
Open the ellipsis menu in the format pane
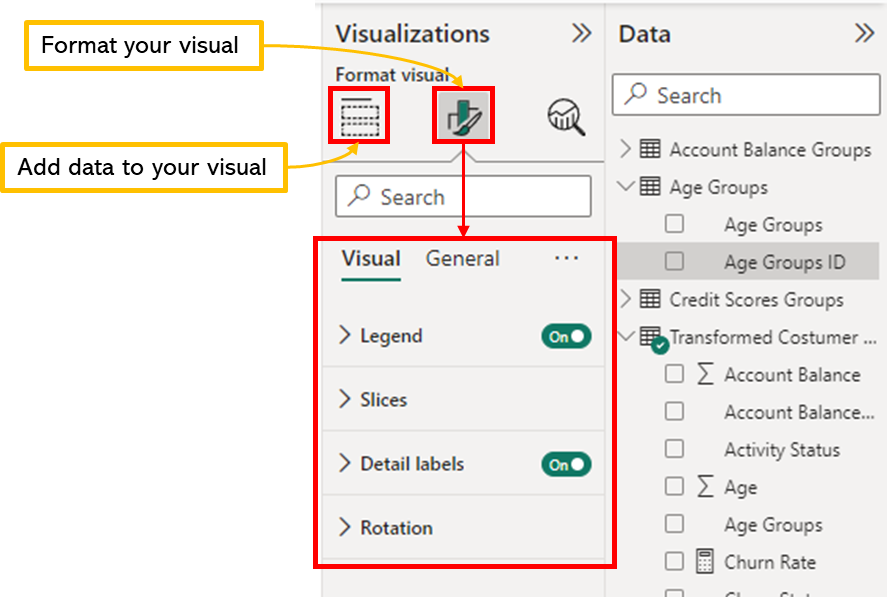(566, 258)
